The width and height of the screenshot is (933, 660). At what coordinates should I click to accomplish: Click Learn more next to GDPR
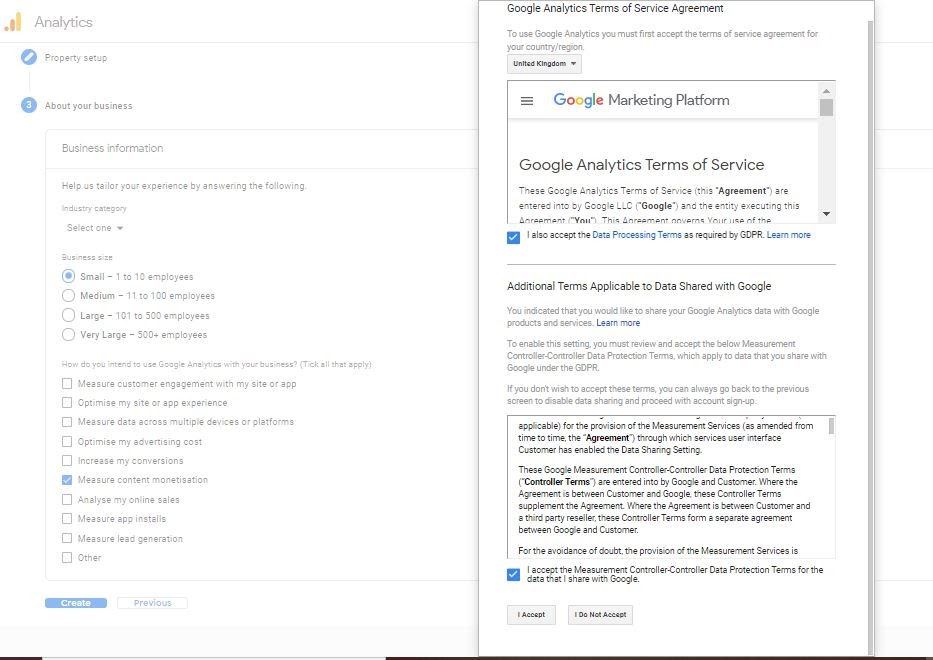[788, 235]
